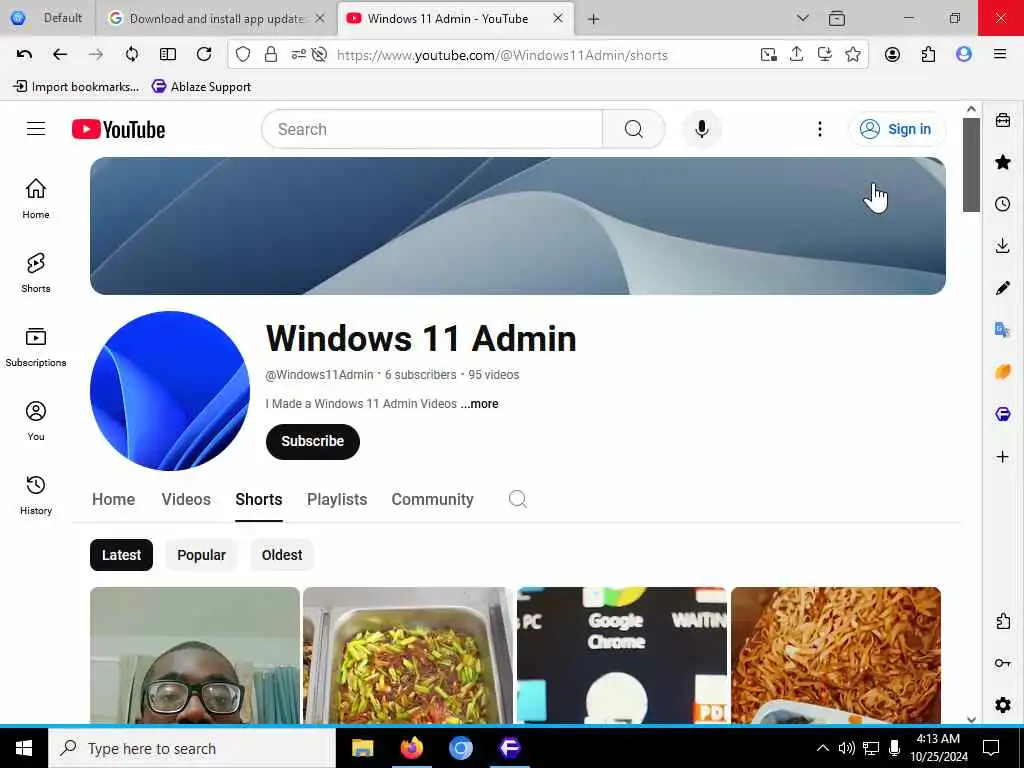Image resolution: width=1024 pixels, height=768 pixels.
Task: Switch to the channel Videos tab
Action: click(x=186, y=499)
